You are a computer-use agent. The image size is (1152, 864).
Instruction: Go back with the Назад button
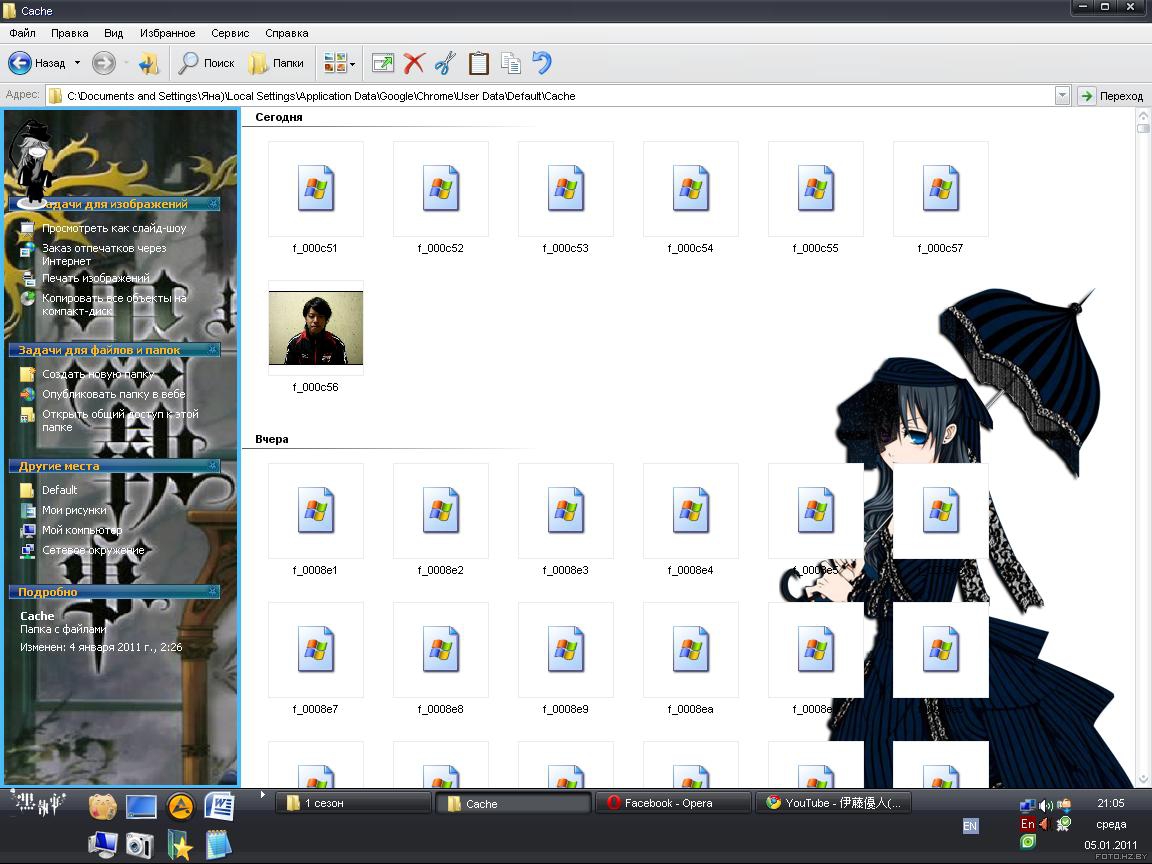(36, 63)
